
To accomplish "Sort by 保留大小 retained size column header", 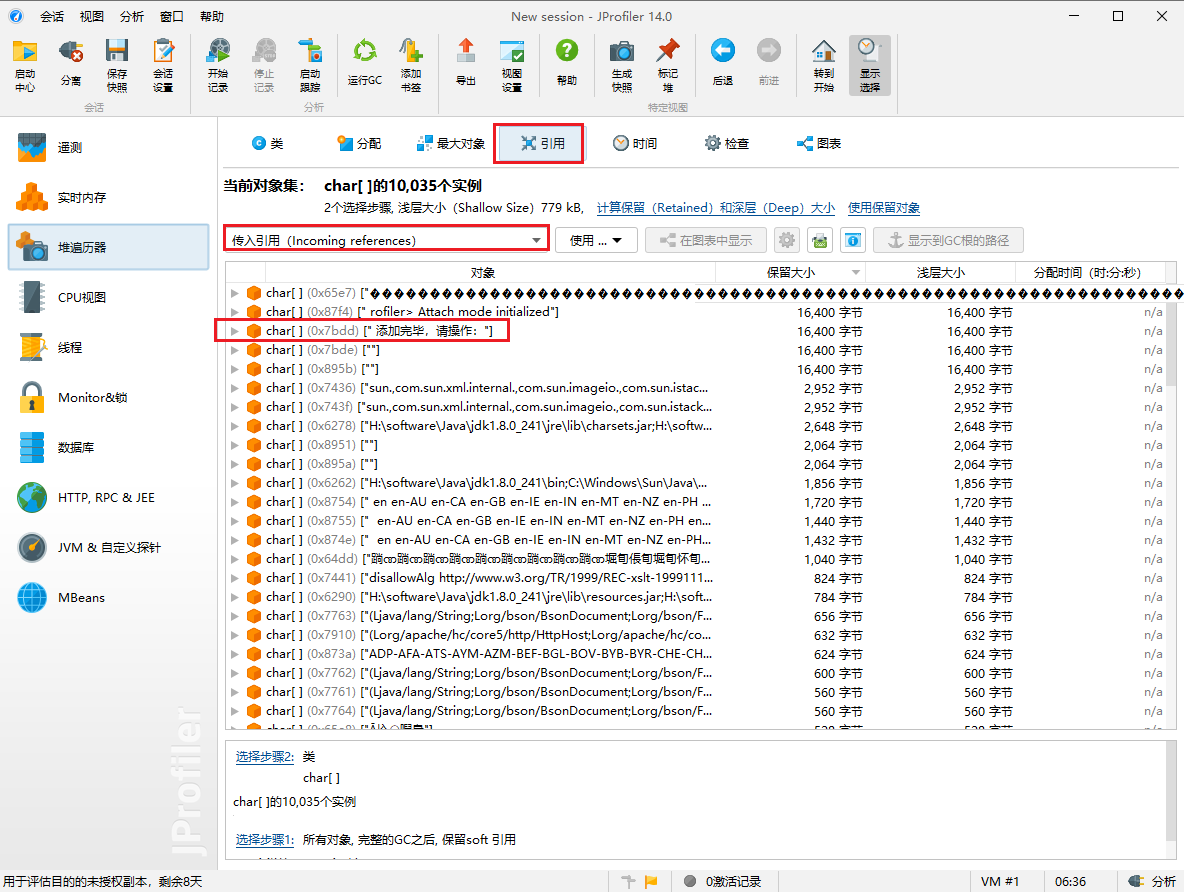I will click(790, 272).
